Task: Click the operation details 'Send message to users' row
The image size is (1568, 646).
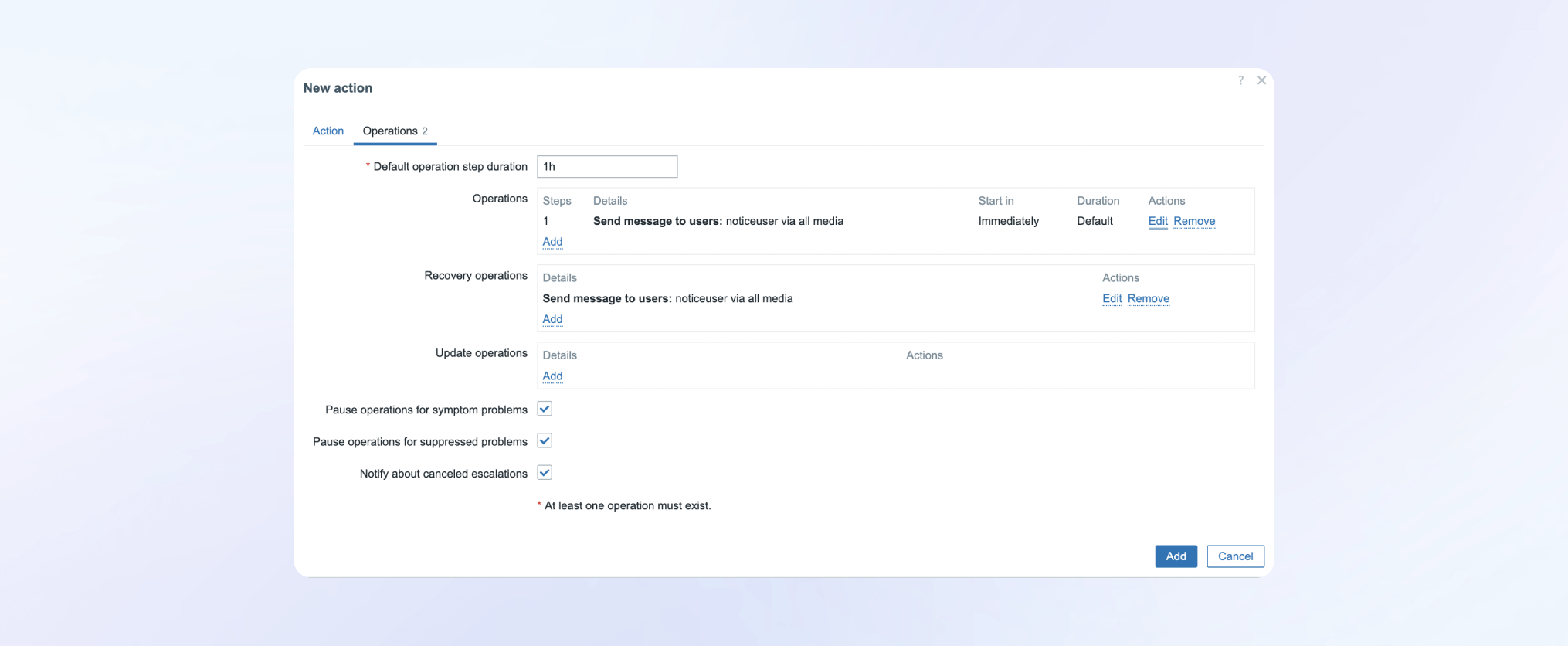Action: (x=718, y=221)
